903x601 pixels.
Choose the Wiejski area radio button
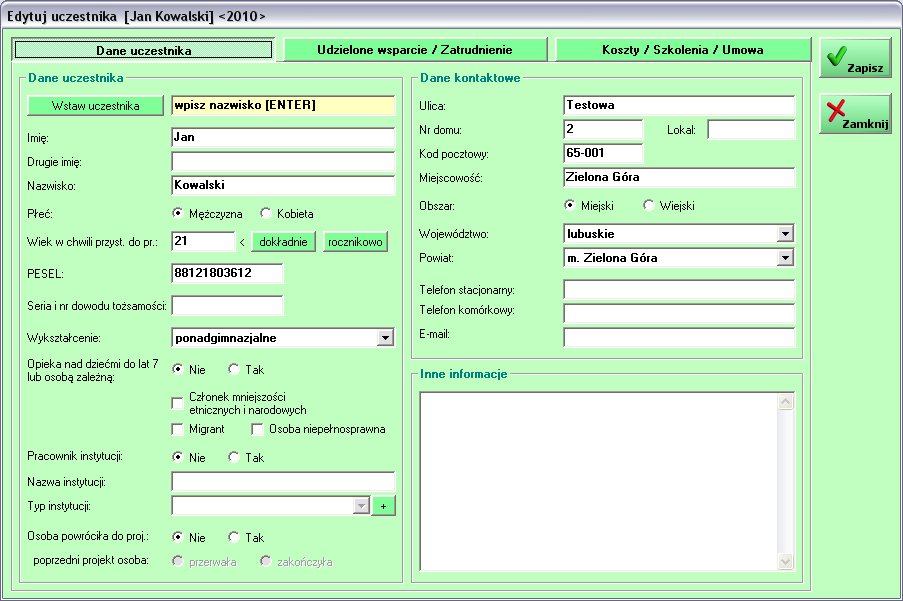click(649, 206)
